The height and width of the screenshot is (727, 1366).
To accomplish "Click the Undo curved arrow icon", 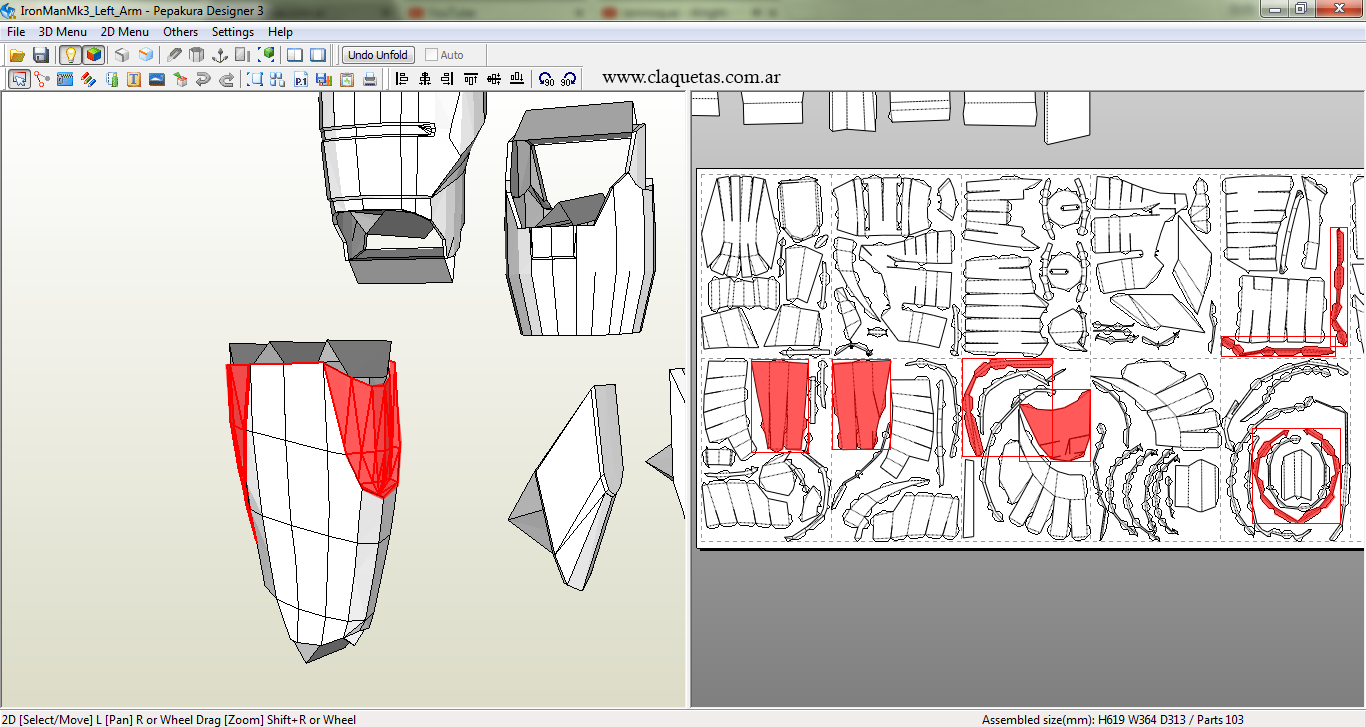I will pyautogui.click(x=203, y=79).
